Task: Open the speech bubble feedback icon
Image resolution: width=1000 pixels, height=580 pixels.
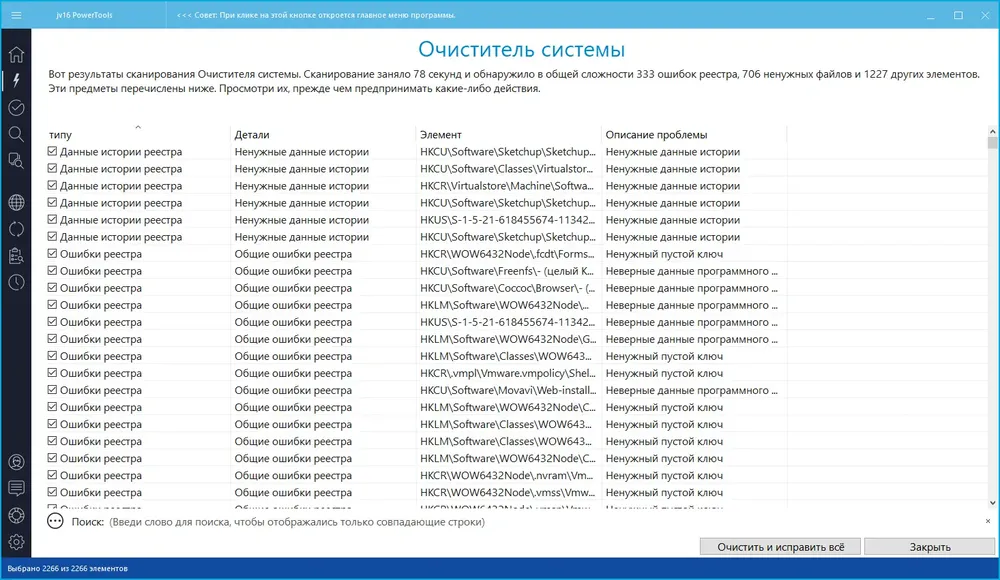Action: tap(16, 489)
